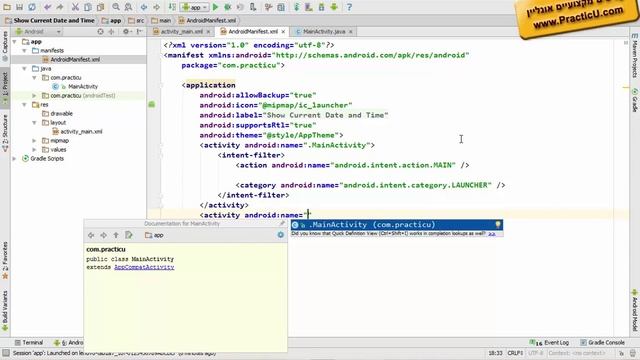
Task: Expand the com.practicu (androidTest) package
Action: [x=34, y=96]
